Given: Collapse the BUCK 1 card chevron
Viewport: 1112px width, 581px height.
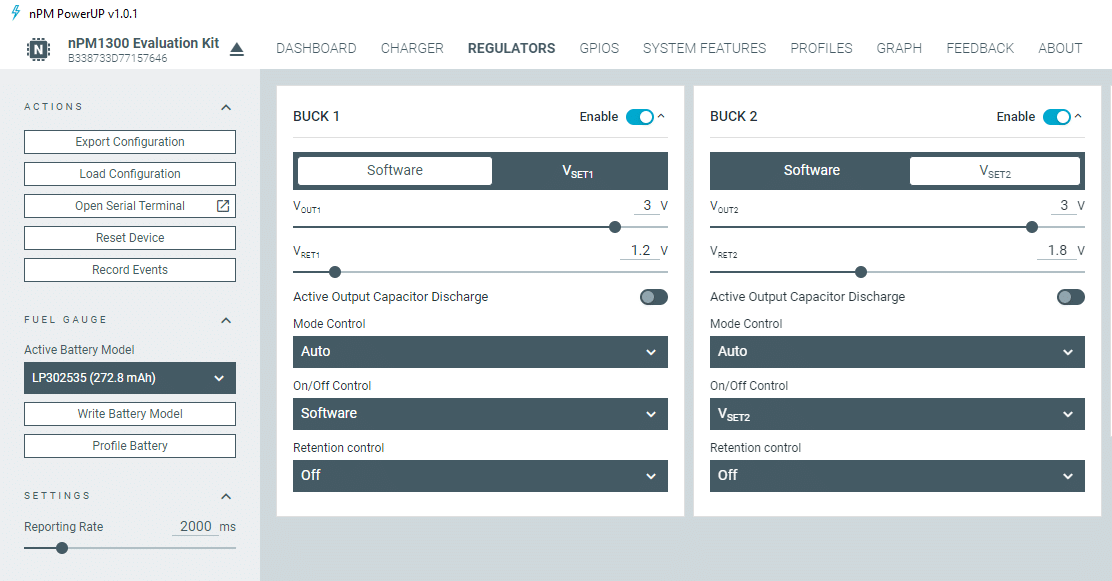Looking at the screenshot, I should pyautogui.click(x=661, y=117).
